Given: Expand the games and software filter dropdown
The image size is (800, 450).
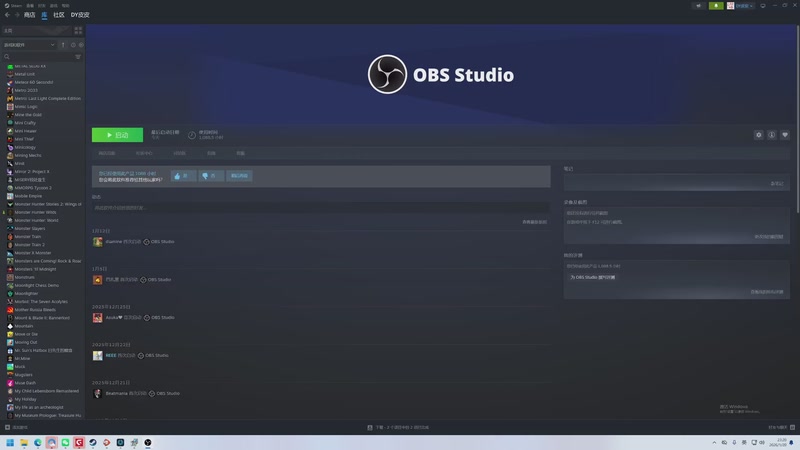Looking at the screenshot, I should pyautogui.click(x=29, y=45).
